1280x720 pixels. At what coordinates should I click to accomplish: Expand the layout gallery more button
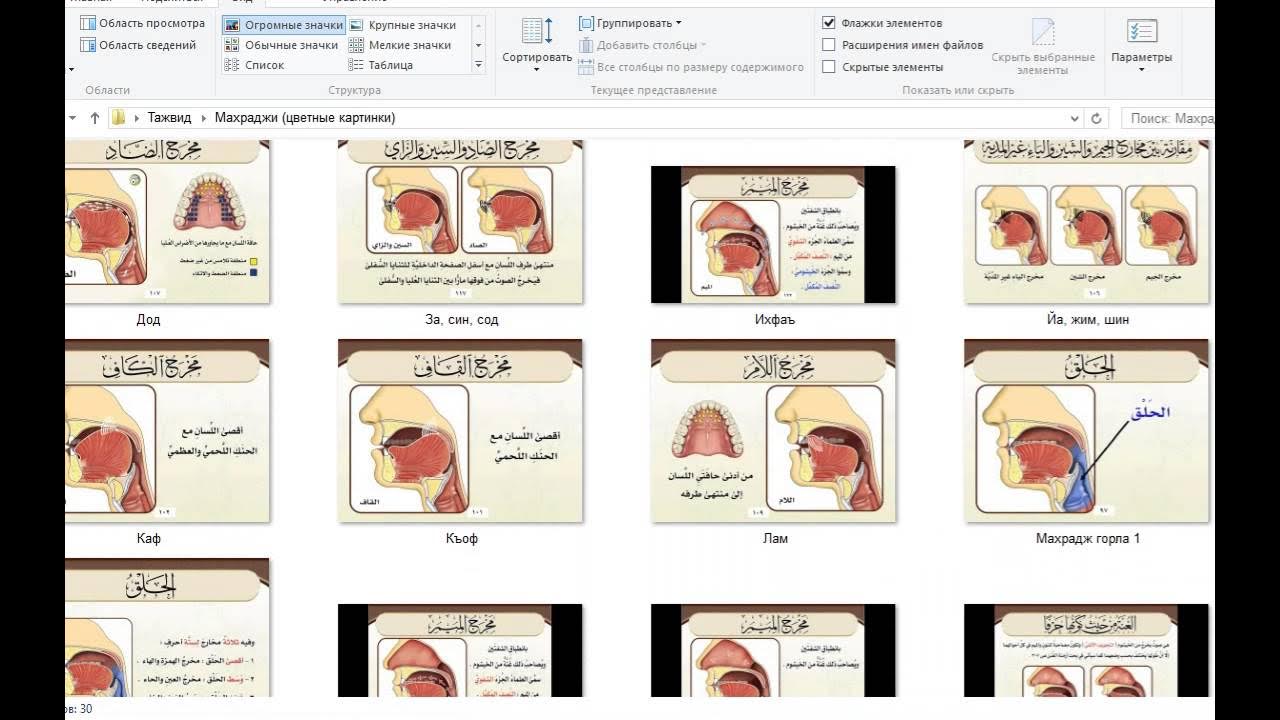[x=479, y=65]
